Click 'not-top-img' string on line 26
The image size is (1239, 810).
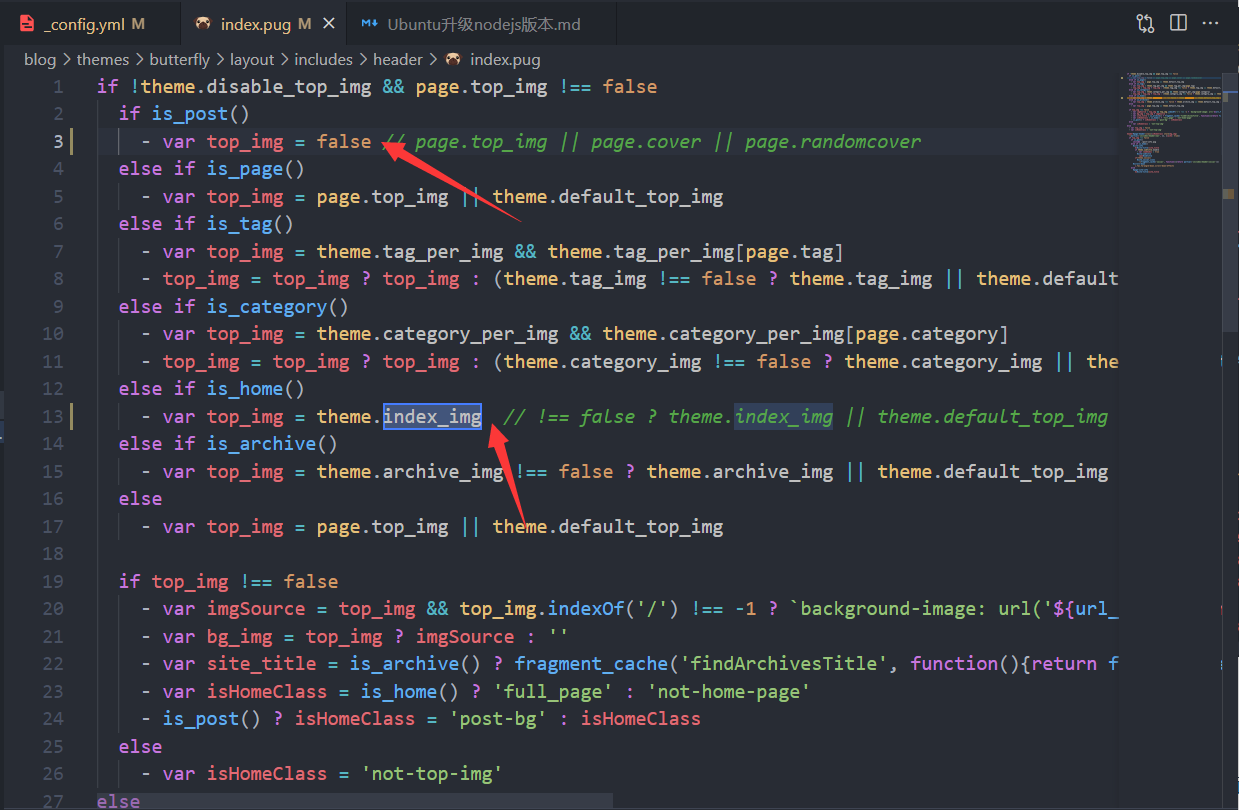432,774
